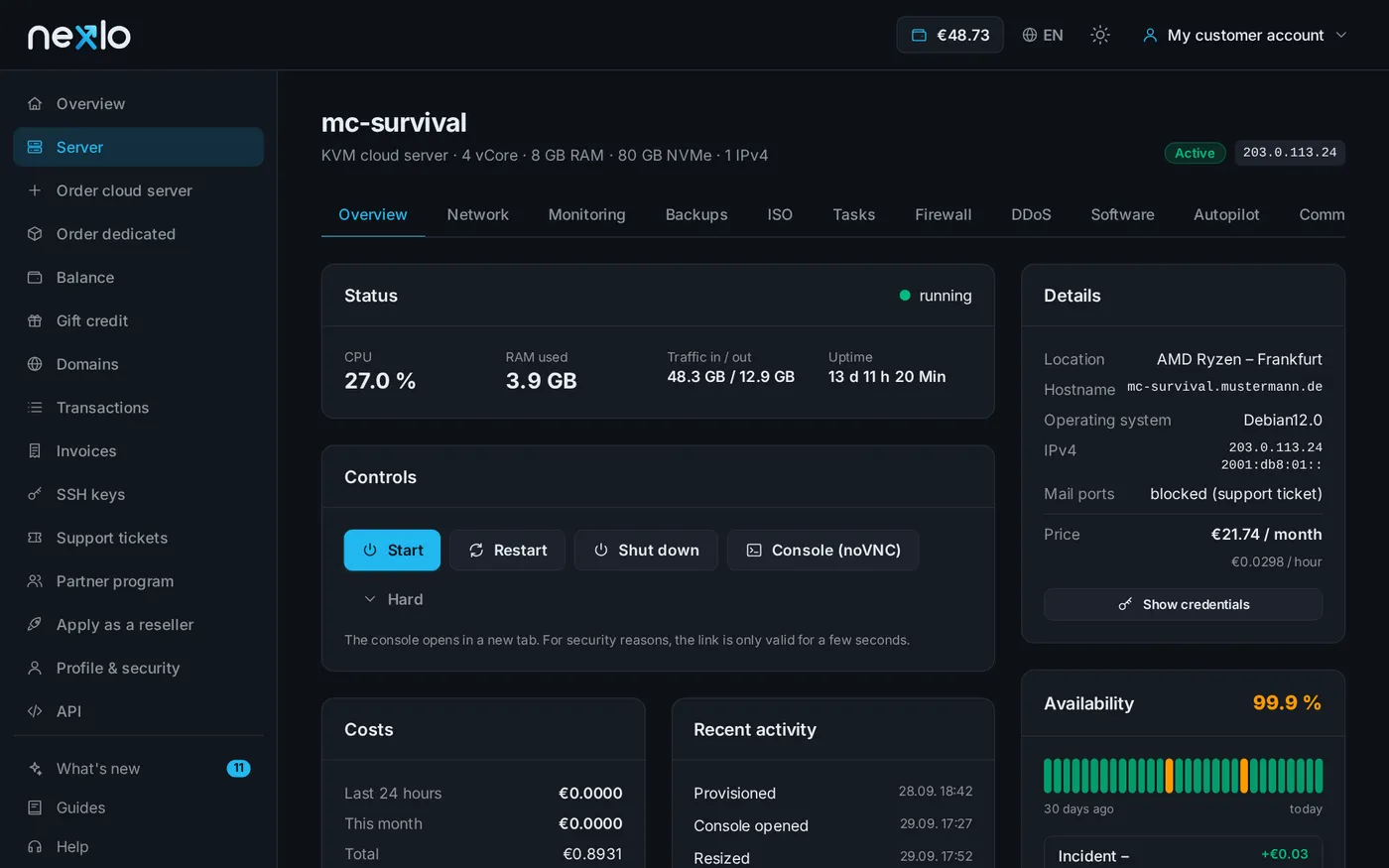The height and width of the screenshot is (868, 1389).
Task: Click the Domains globe icon in sidebar
Action: [35, 364]
